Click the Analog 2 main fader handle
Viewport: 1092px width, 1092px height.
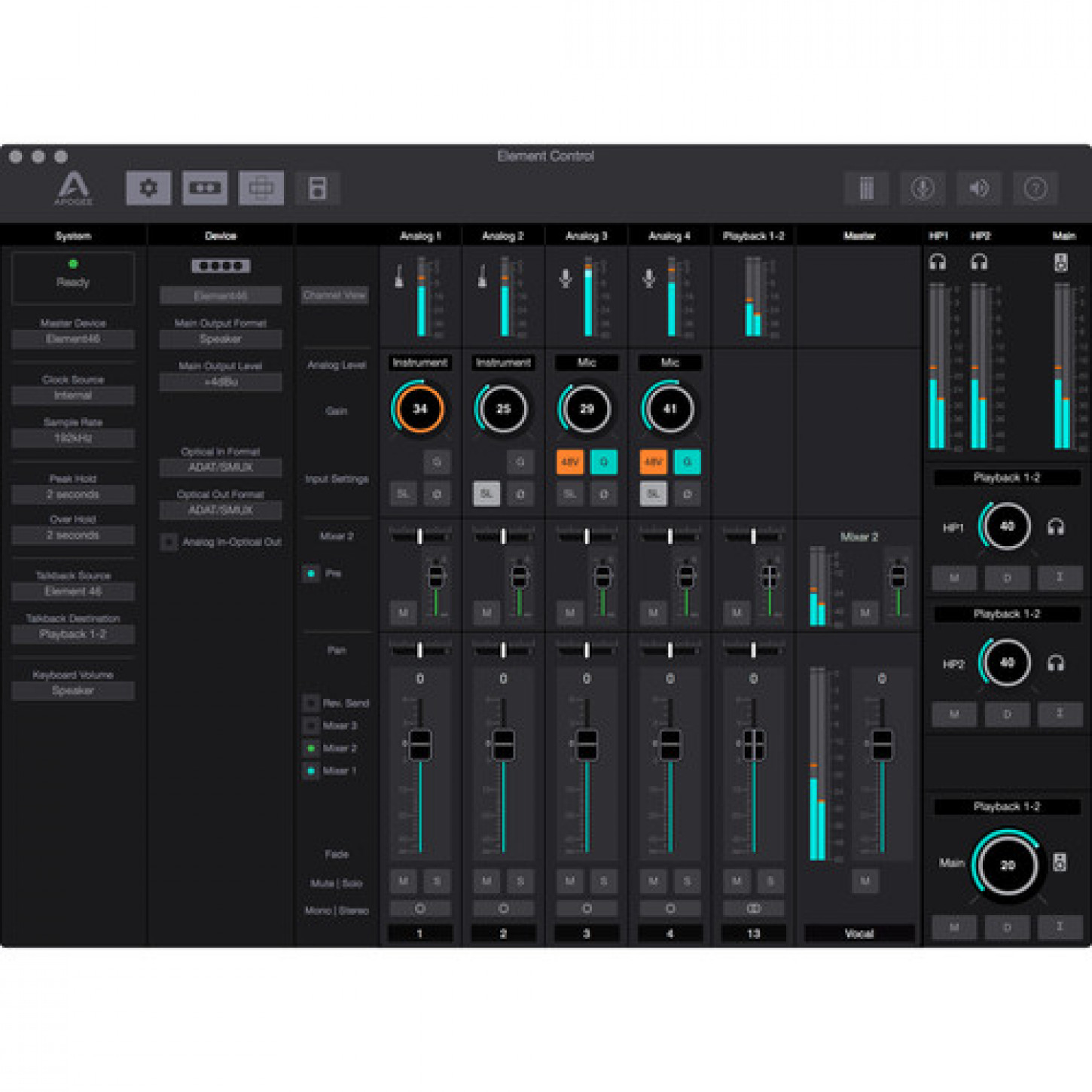tap(503, 744)
